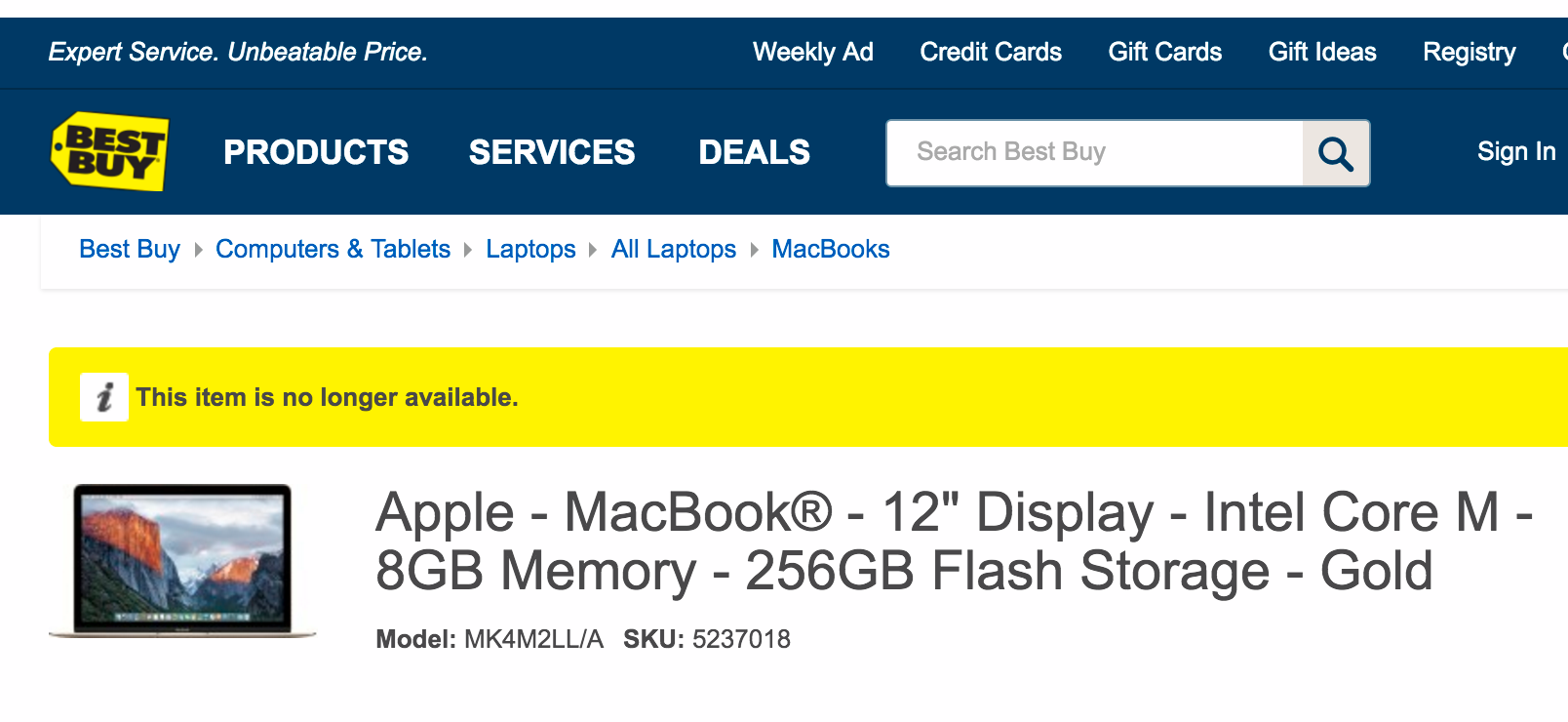Open the Weekly Ad page
Screen dimensions: 1568x722
pos(813,53)
